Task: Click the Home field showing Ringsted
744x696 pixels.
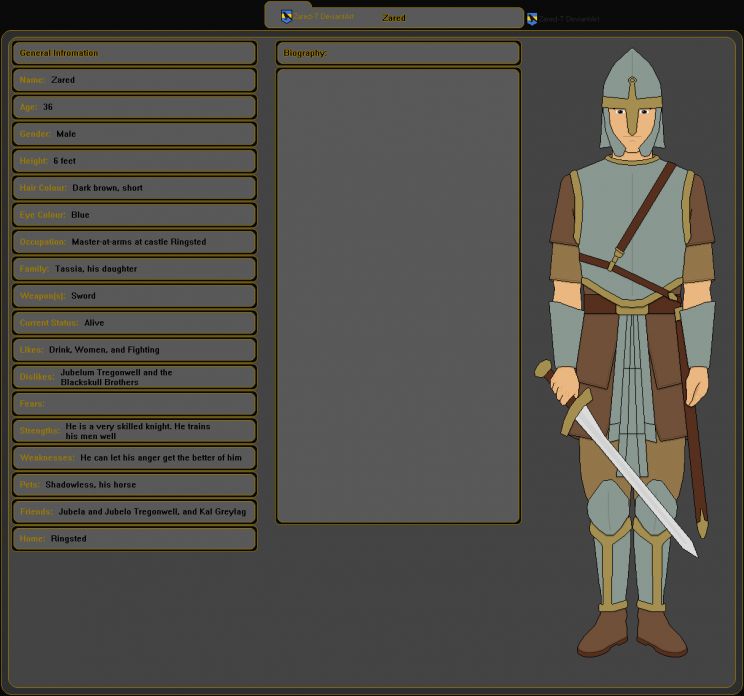Action: [x=134, y=539]
